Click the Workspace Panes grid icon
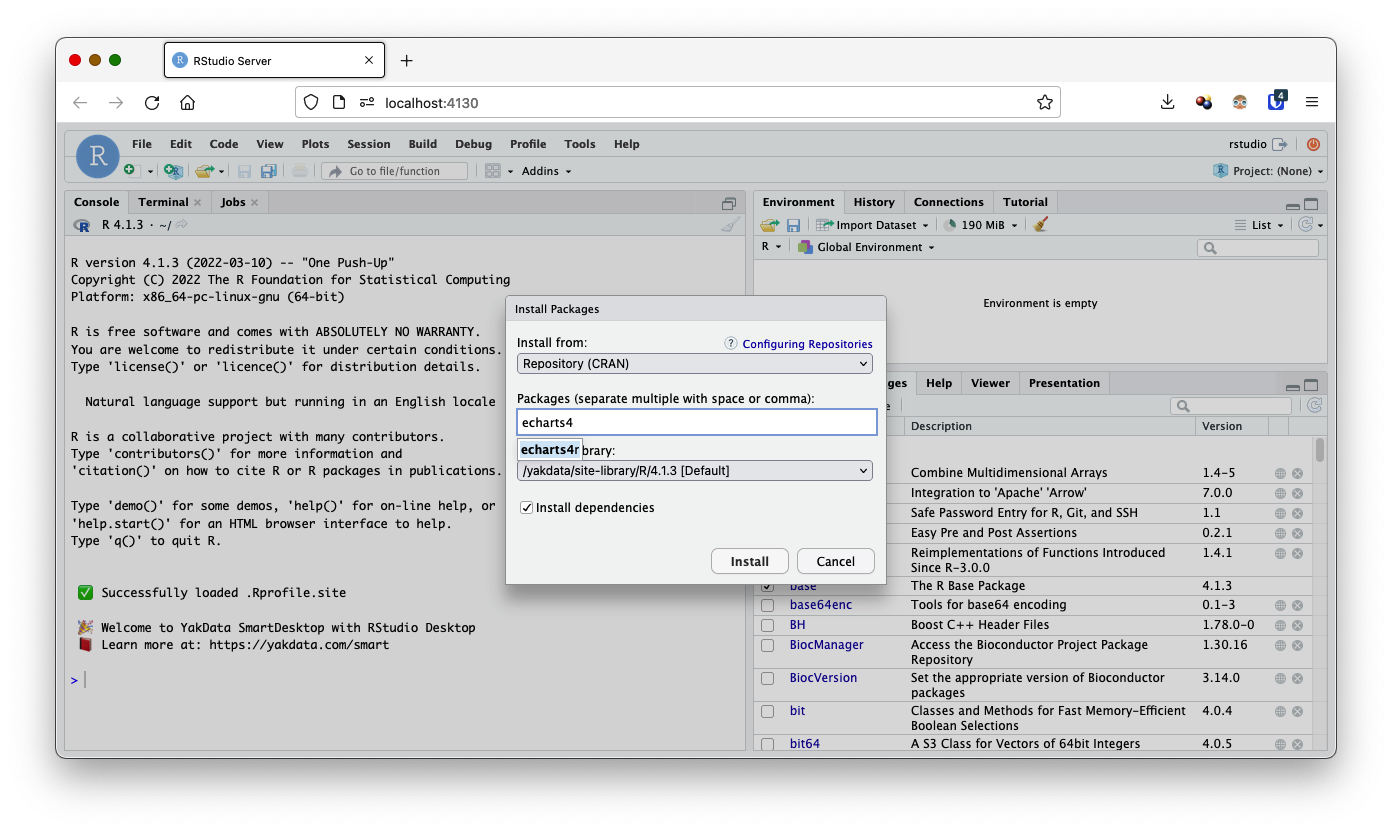Viewport: 1392px width, 832px height. pyautogui.click(x=492, y=171)
